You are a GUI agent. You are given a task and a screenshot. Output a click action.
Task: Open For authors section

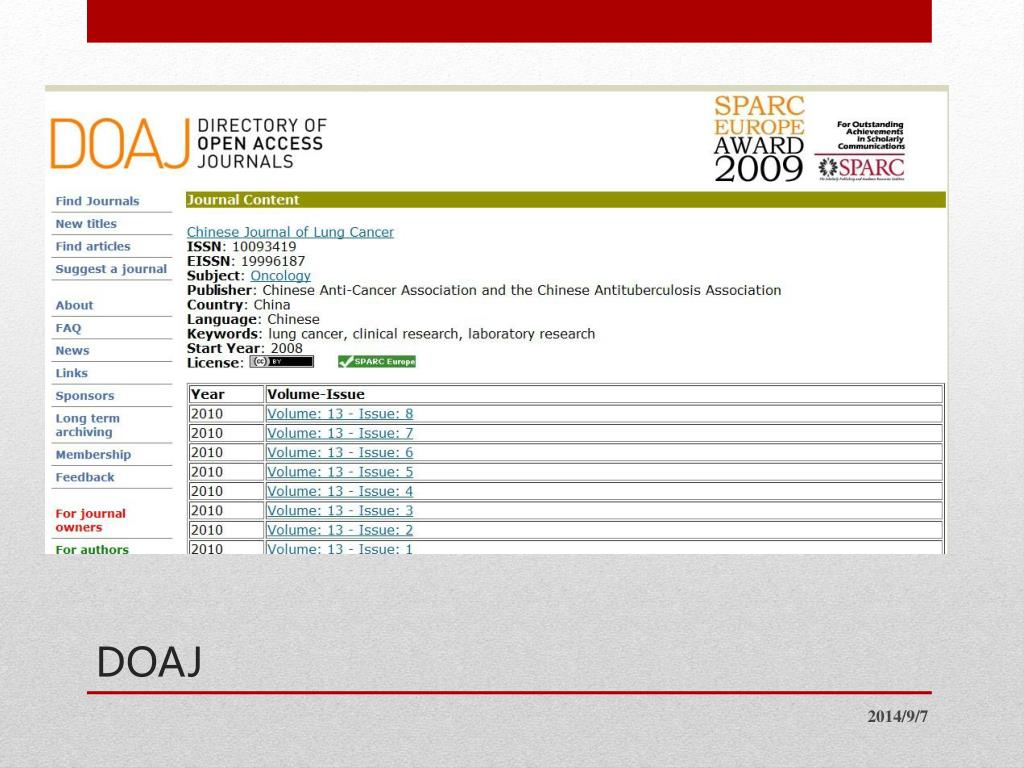92,549
